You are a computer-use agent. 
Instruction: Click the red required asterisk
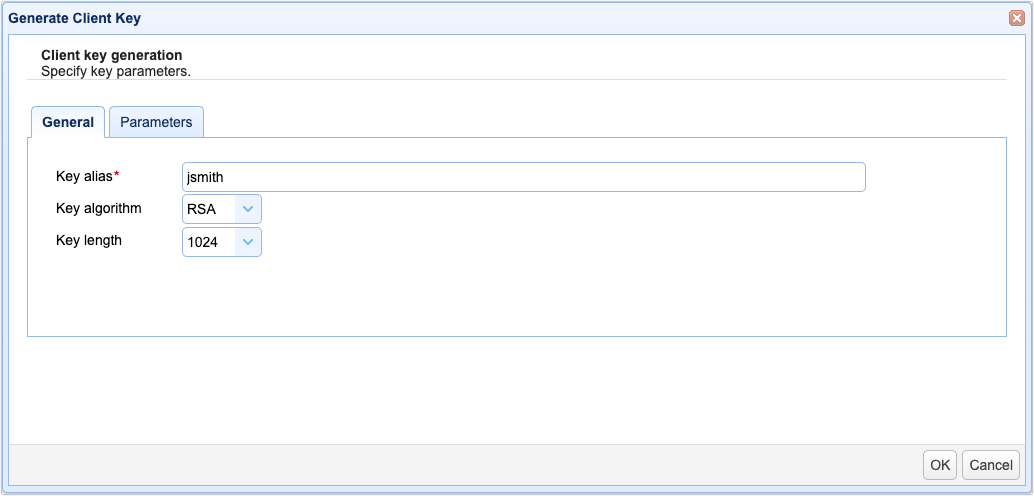click(x=117, y=173)
